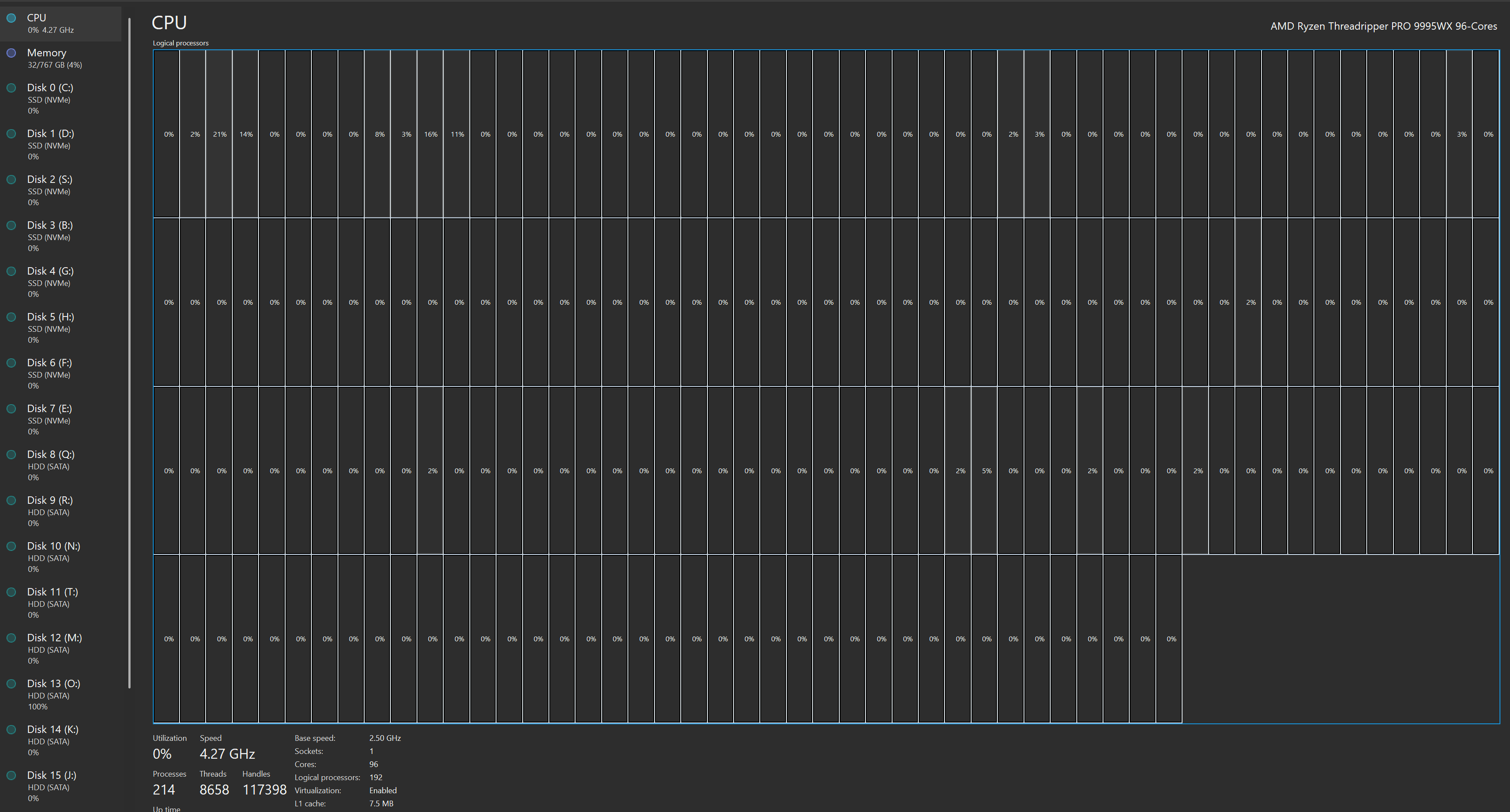
Task: Click the Disk 15 (J:) circle icon
Action: 11,775
